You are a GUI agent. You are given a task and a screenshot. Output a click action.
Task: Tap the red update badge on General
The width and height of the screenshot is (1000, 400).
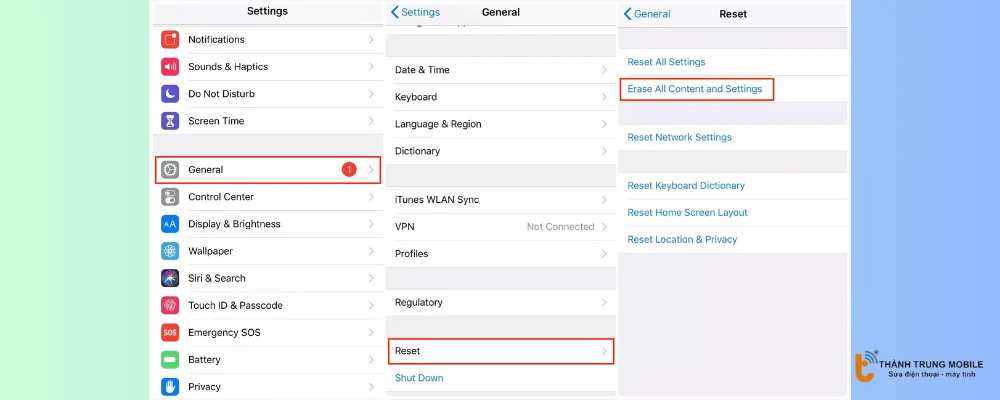coord(349,170)
